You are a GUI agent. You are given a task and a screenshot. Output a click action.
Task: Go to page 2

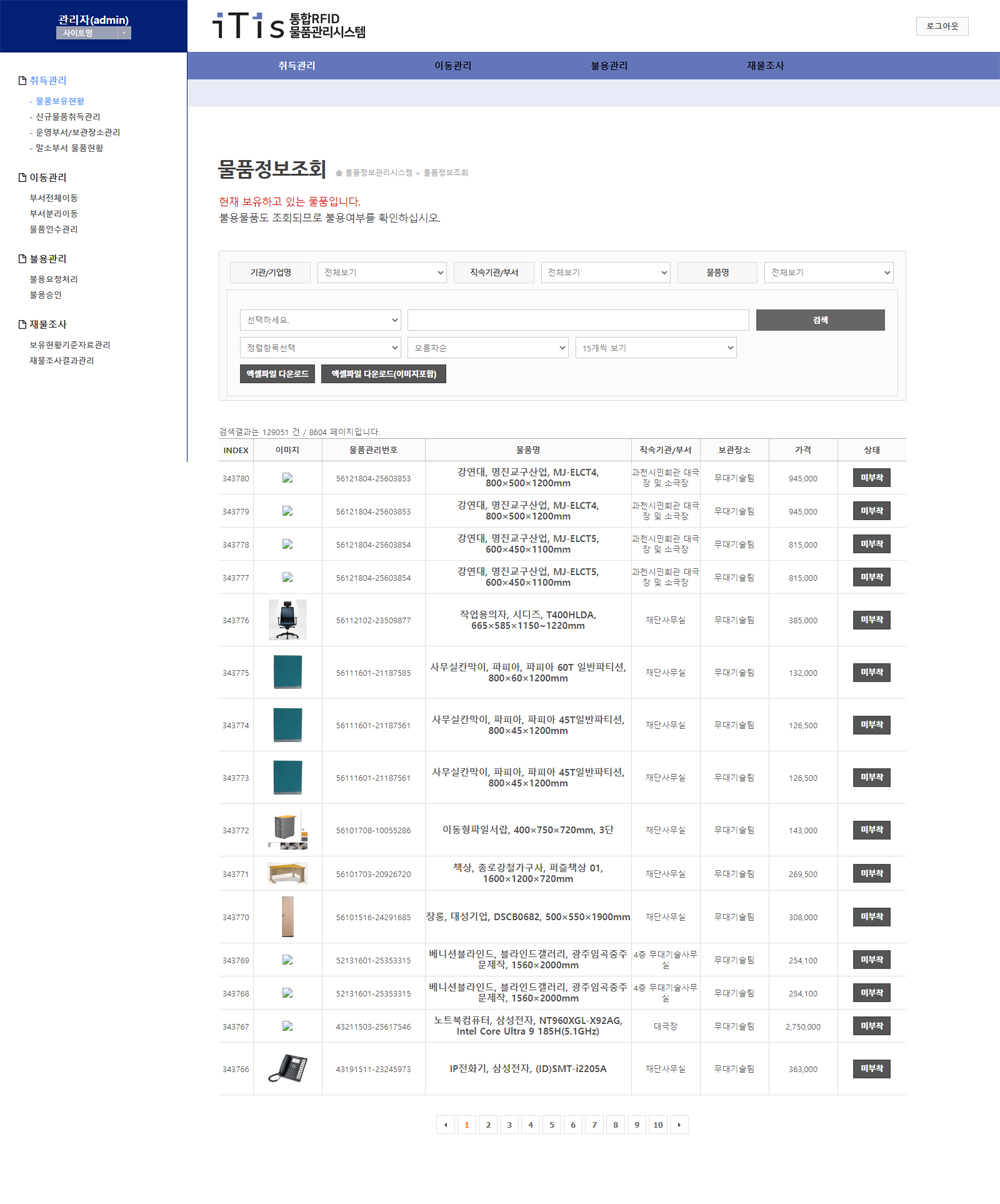[488, 1125]
